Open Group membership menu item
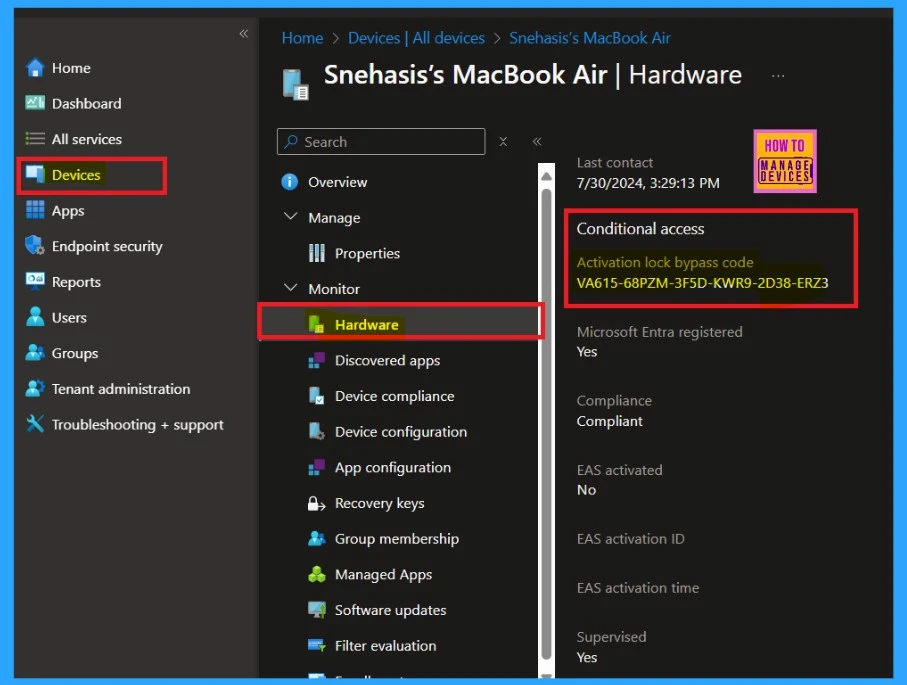This screenshot has height=685, width=907. click(x=397, y=539)
